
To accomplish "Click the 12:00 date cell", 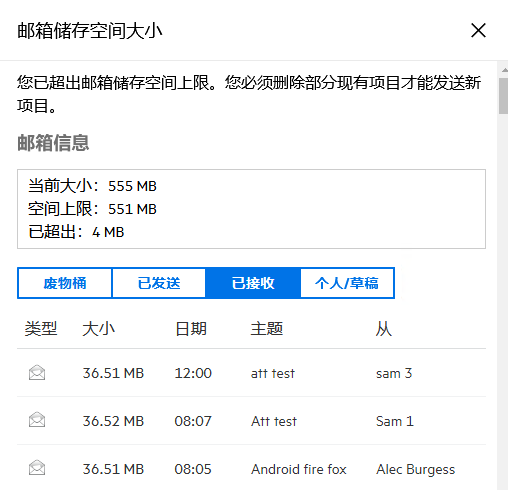I will pos(193,373).
